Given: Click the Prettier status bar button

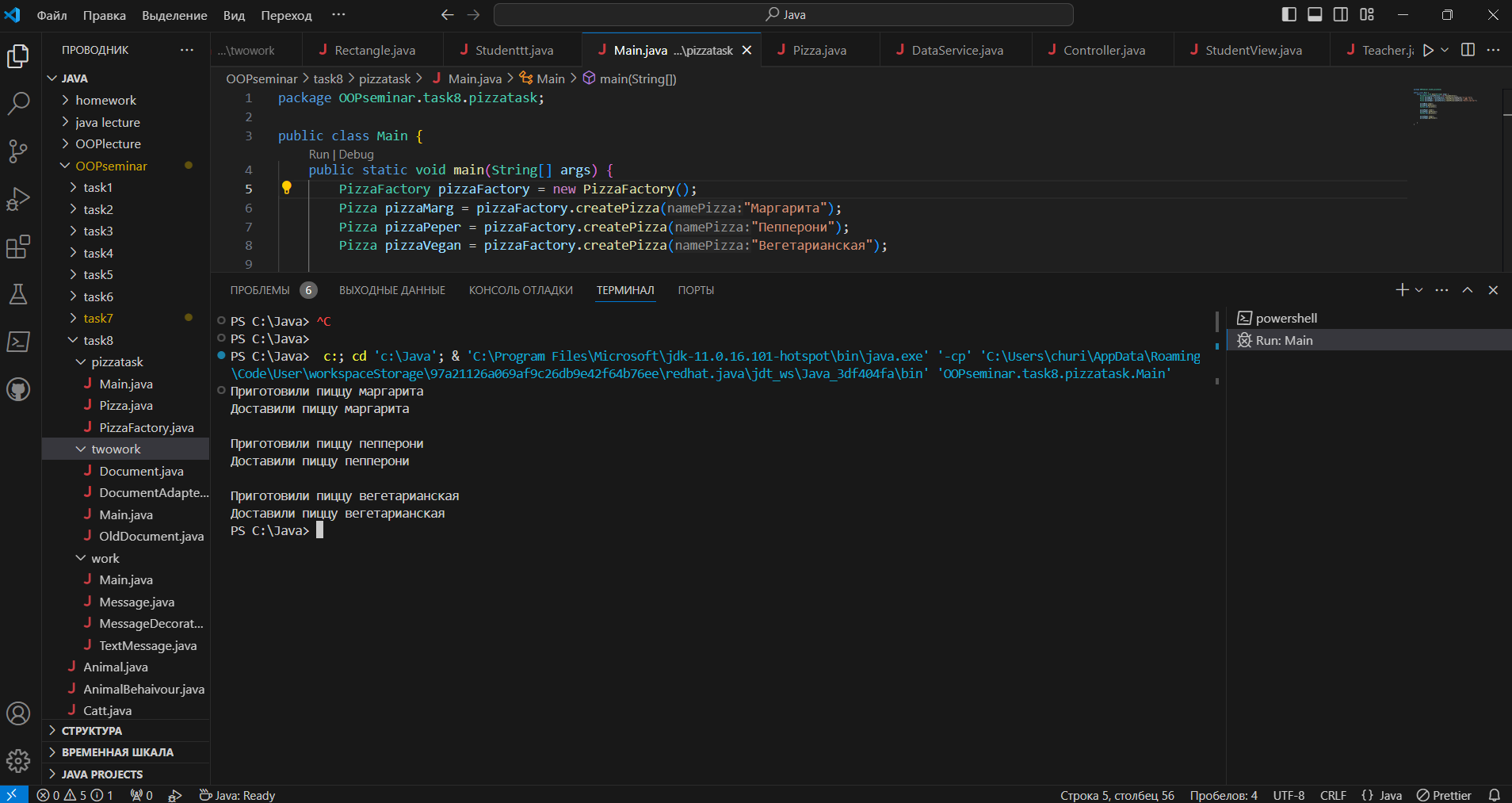Looking at the screenshot, I should tap(1444, 795).
